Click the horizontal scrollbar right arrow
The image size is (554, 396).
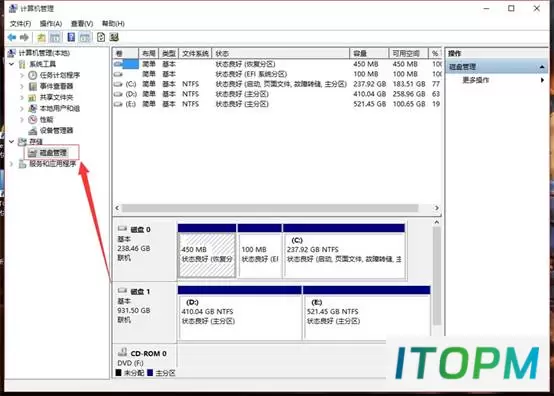tap(437, 208)
